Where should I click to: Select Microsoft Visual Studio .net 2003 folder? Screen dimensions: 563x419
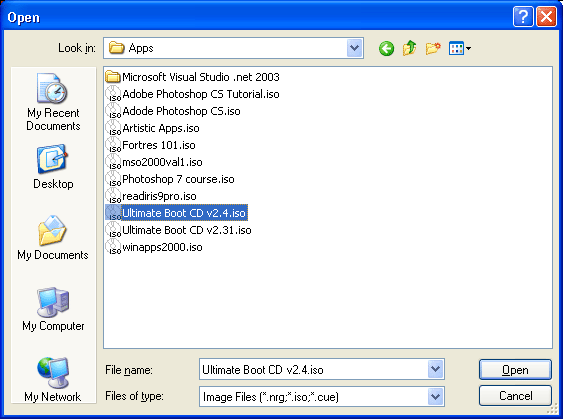[192, 77]
